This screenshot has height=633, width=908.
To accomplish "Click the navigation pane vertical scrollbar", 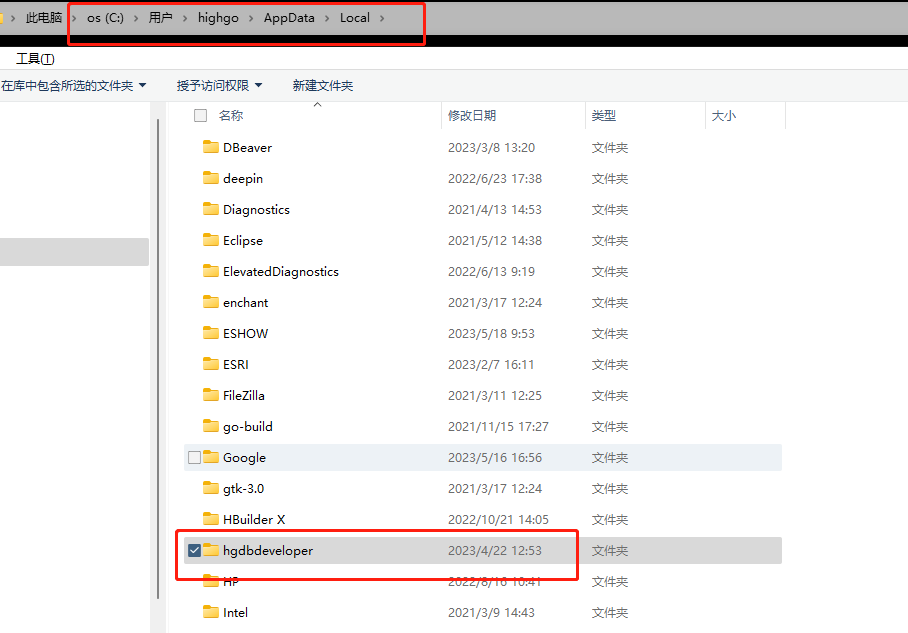I will coord(158,359).
